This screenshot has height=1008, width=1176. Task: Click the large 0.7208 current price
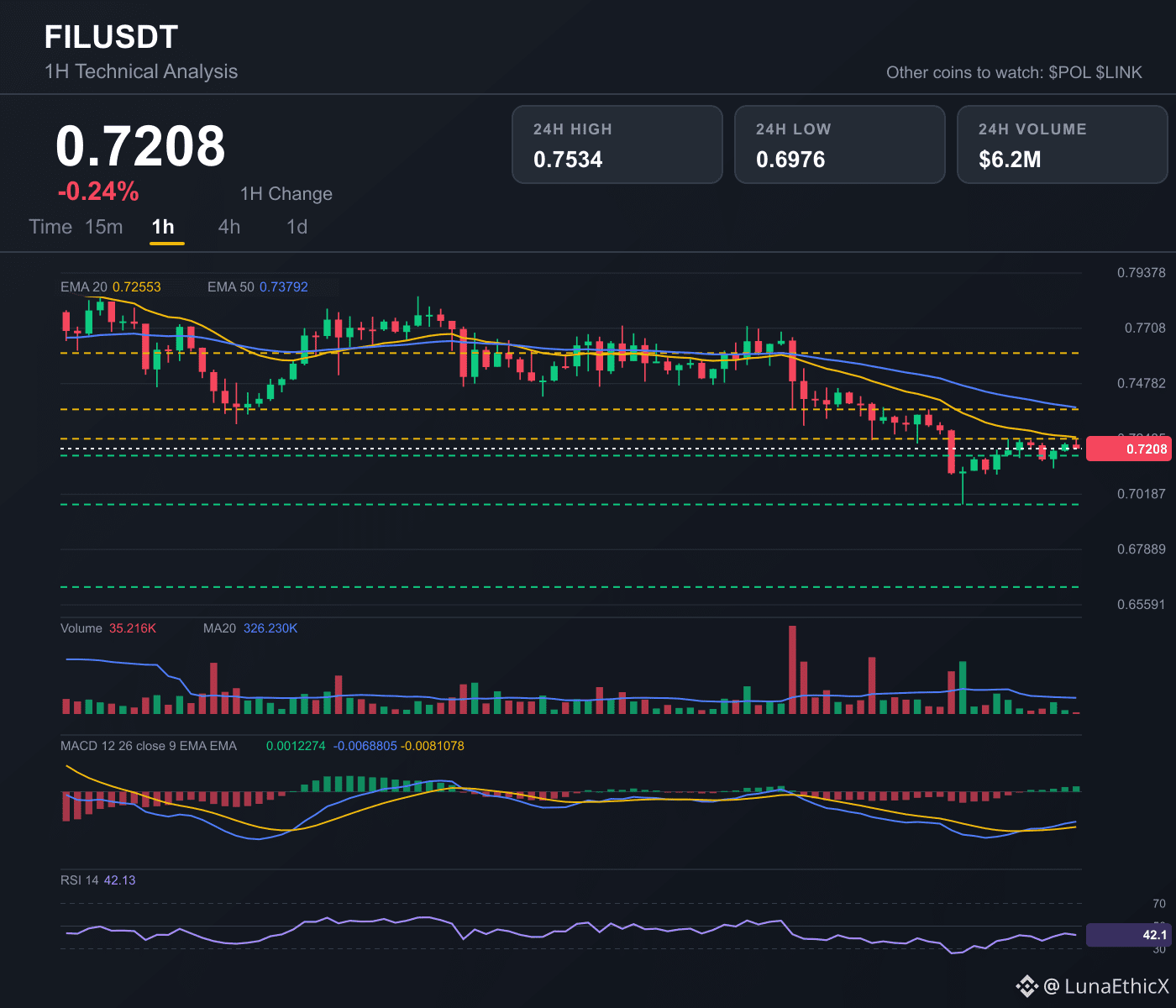point(141,146)
